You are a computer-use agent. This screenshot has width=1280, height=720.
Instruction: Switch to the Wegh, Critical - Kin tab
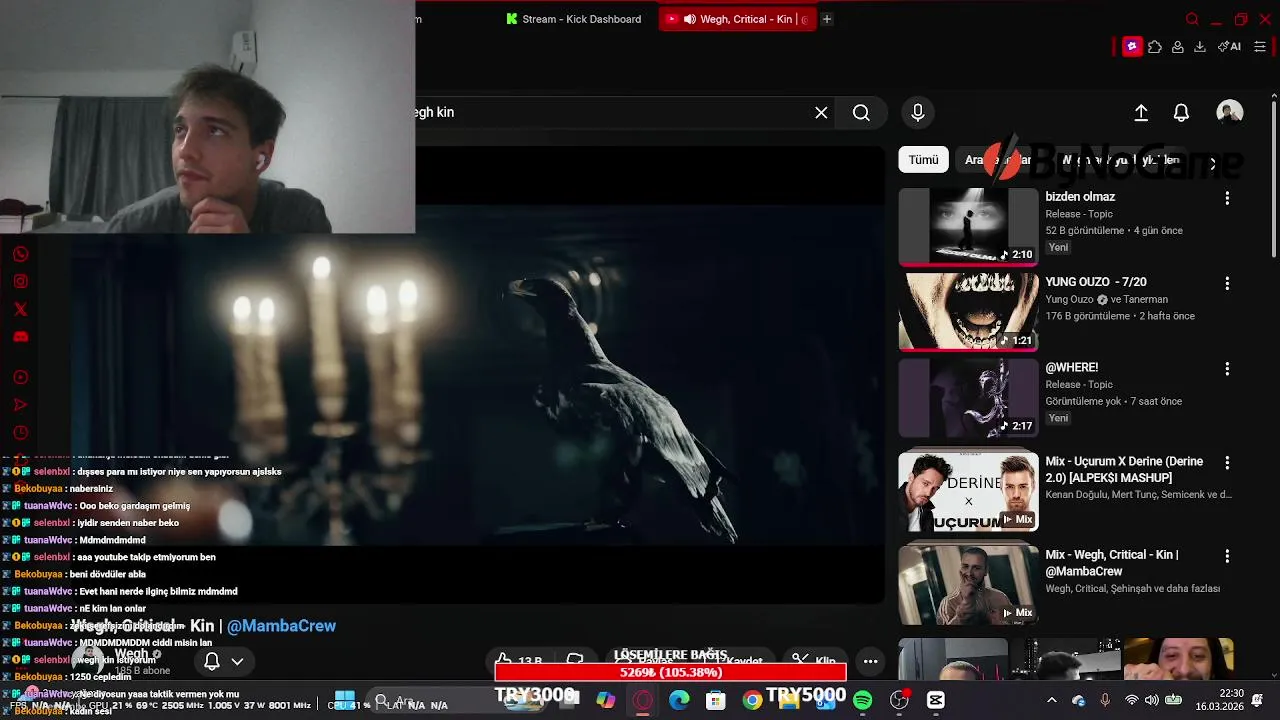point(738,19)
